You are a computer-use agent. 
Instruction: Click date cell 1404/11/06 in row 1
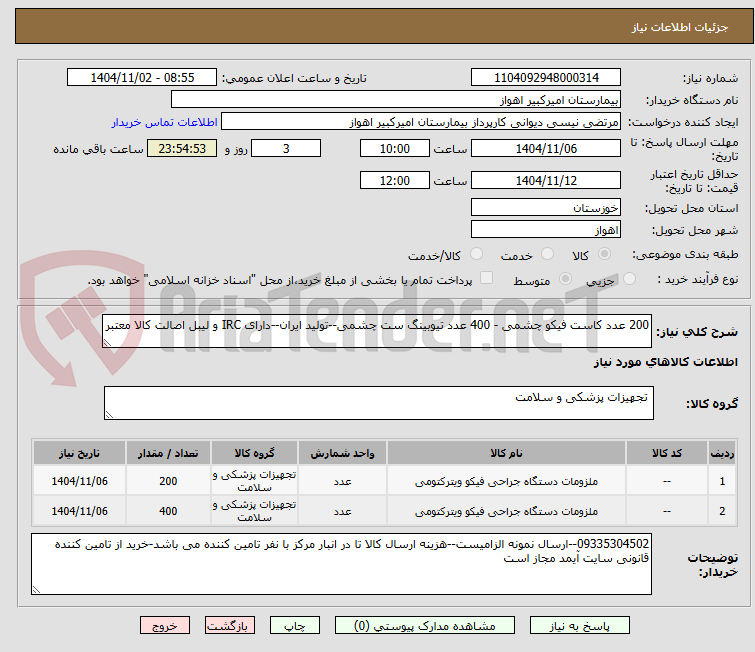(79, 481)
